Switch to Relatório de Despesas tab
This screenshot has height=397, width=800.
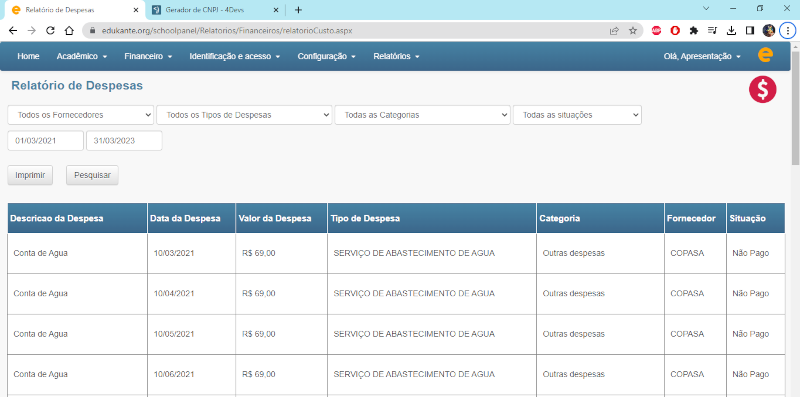[x=74, y=10]
